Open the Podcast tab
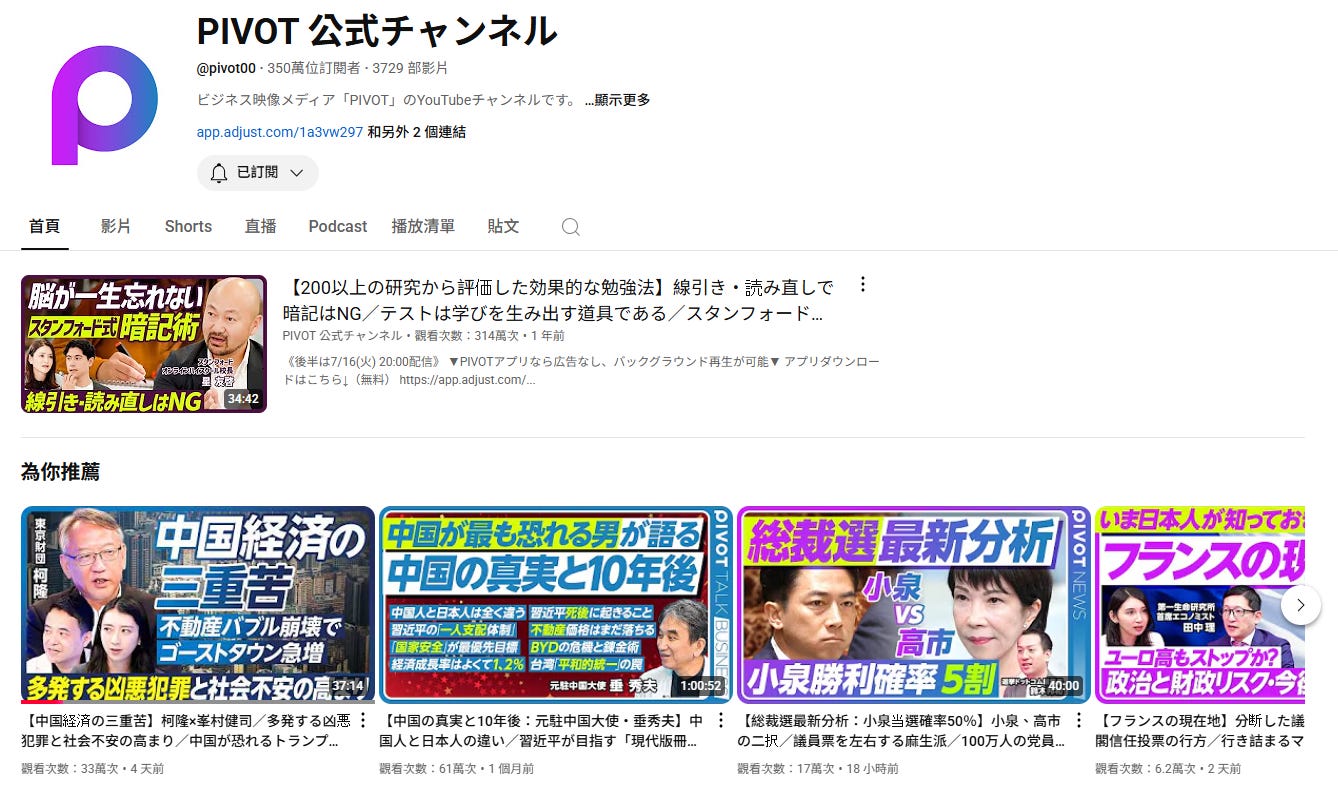Image resolution: width=1338 pixels, height=793 pixels. (x=338, y=226)
